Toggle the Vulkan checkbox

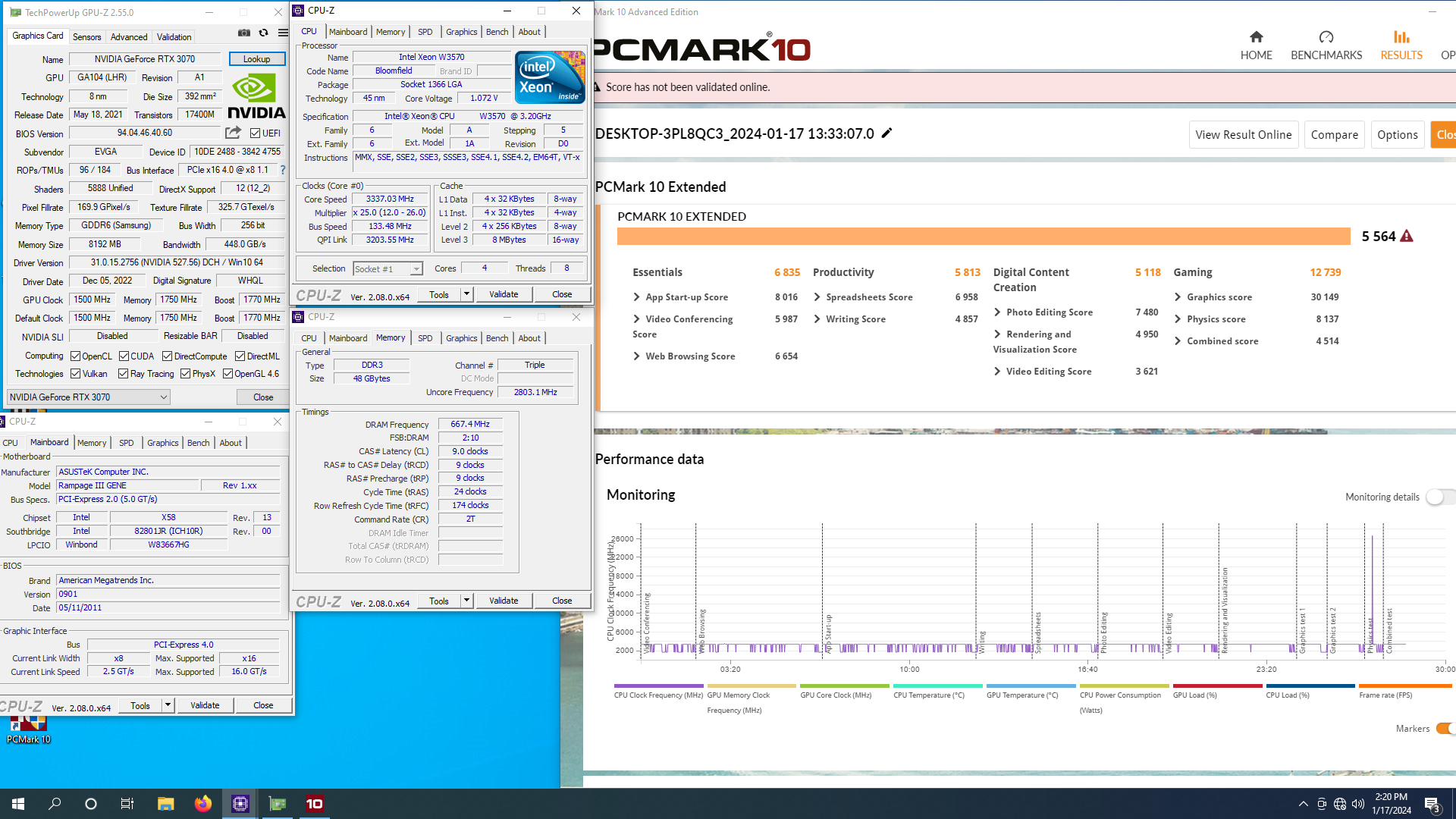pyautogui.click(x=75, y=374)
